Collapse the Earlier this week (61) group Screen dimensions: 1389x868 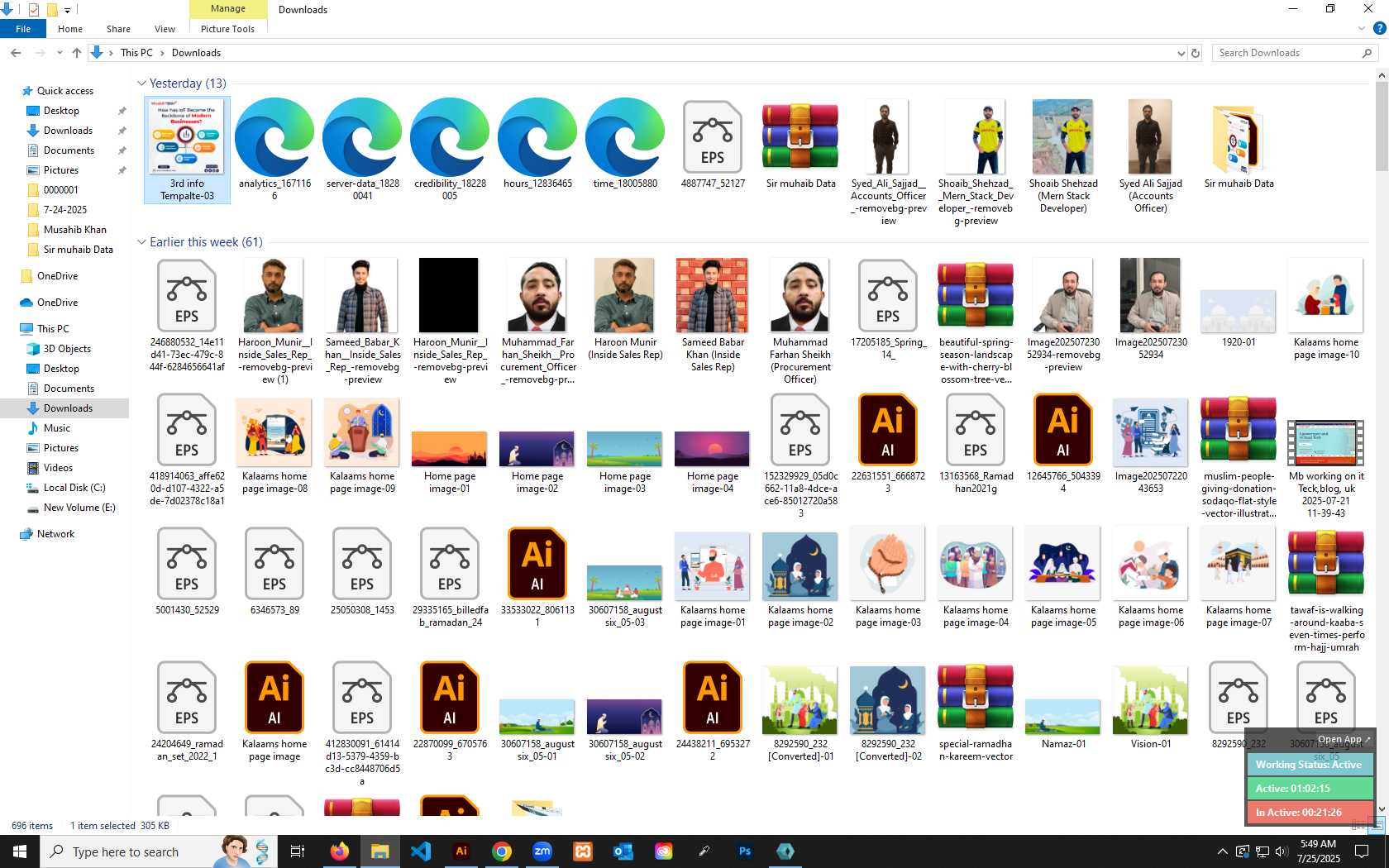[x=141, y=242]
